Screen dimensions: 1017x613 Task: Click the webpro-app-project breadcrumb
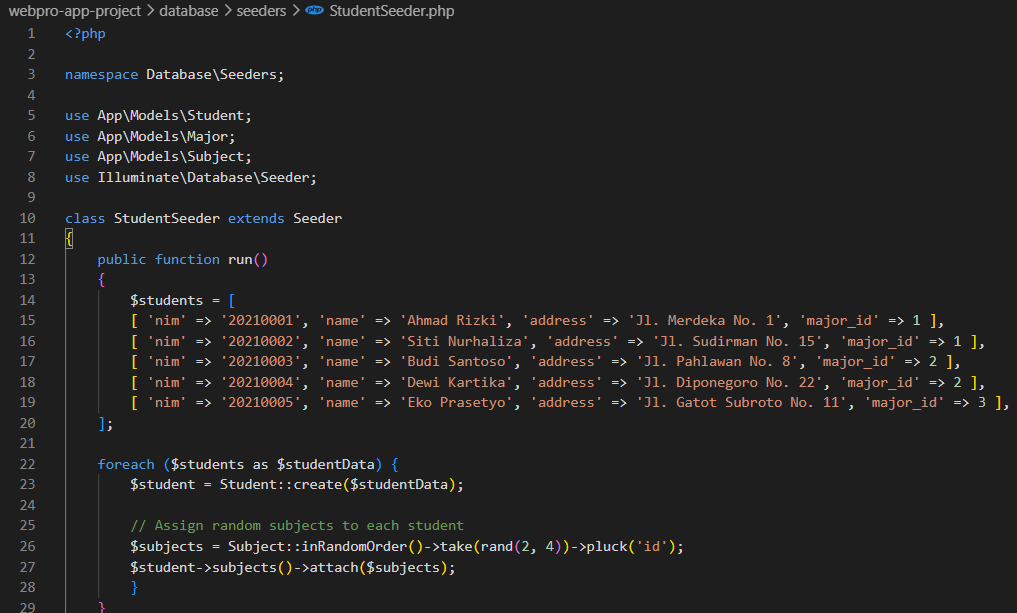(x=75, y=11)
